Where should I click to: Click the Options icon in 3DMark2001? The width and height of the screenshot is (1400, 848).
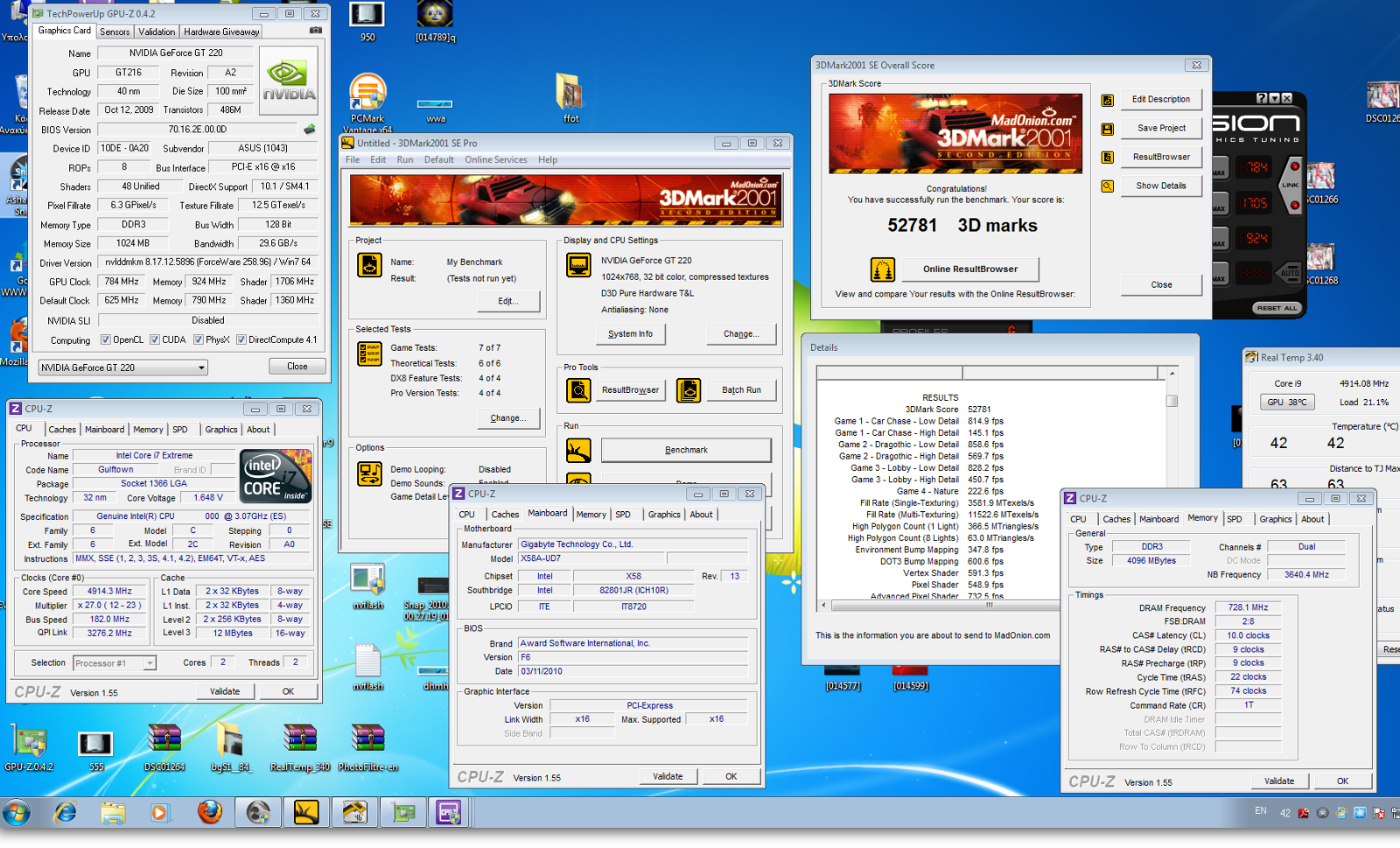369,473
